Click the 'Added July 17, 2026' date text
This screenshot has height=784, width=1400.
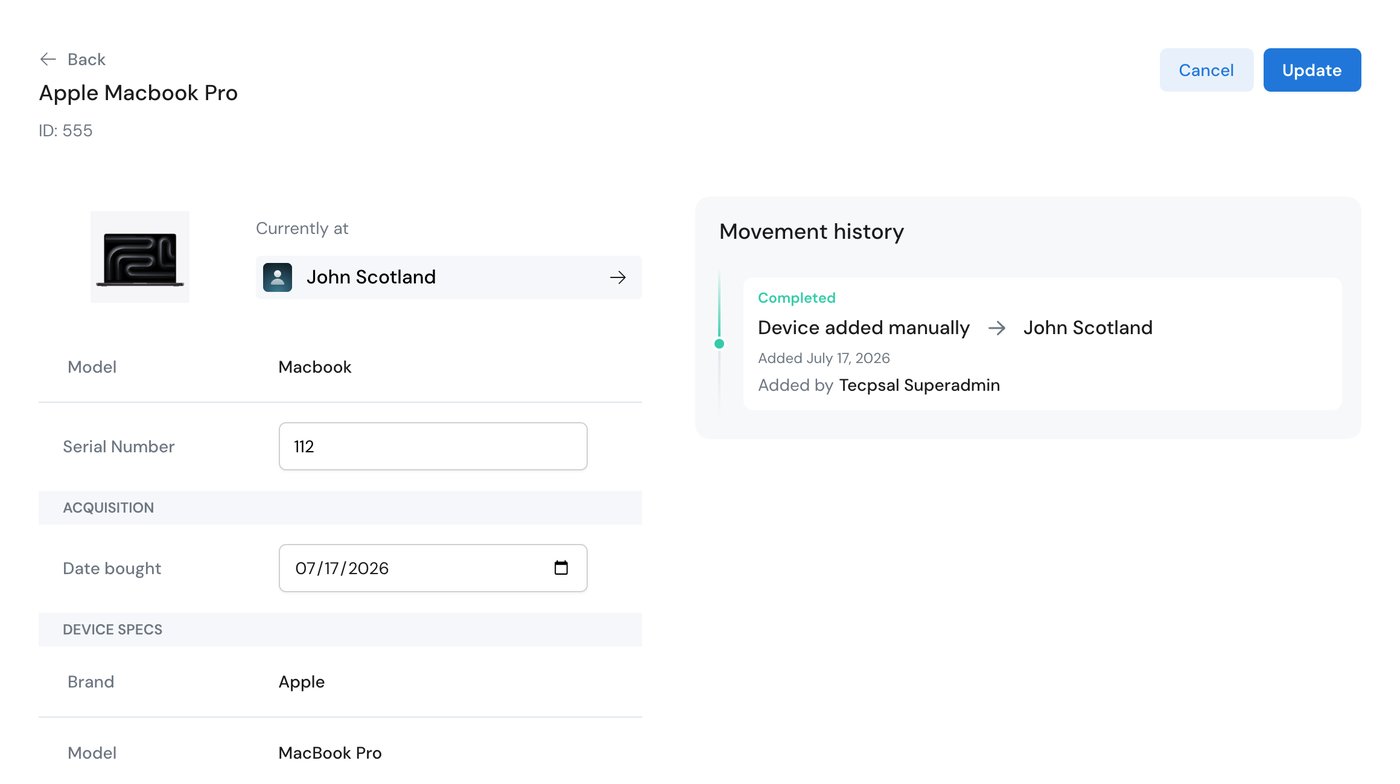coord(824,358)
